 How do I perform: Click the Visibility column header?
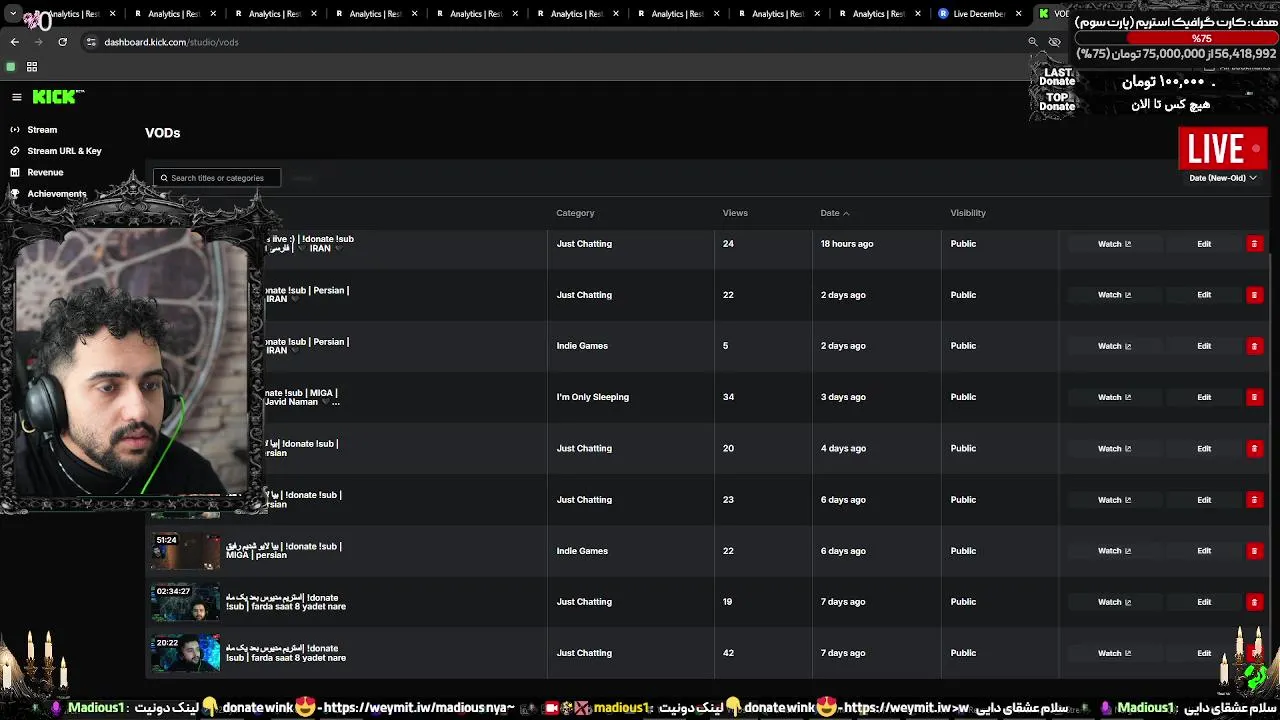pyautogui.click(x=968, y=213)
